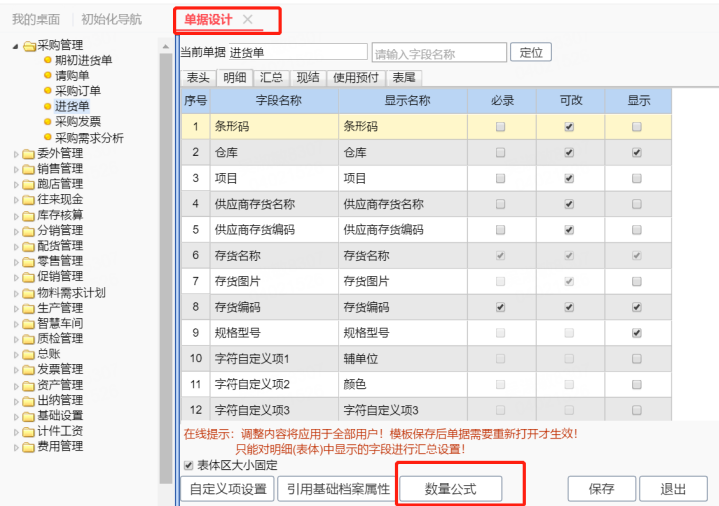Expand the 质检管理 tree node arrow
The image size is (719, 506).
(16, 339)
